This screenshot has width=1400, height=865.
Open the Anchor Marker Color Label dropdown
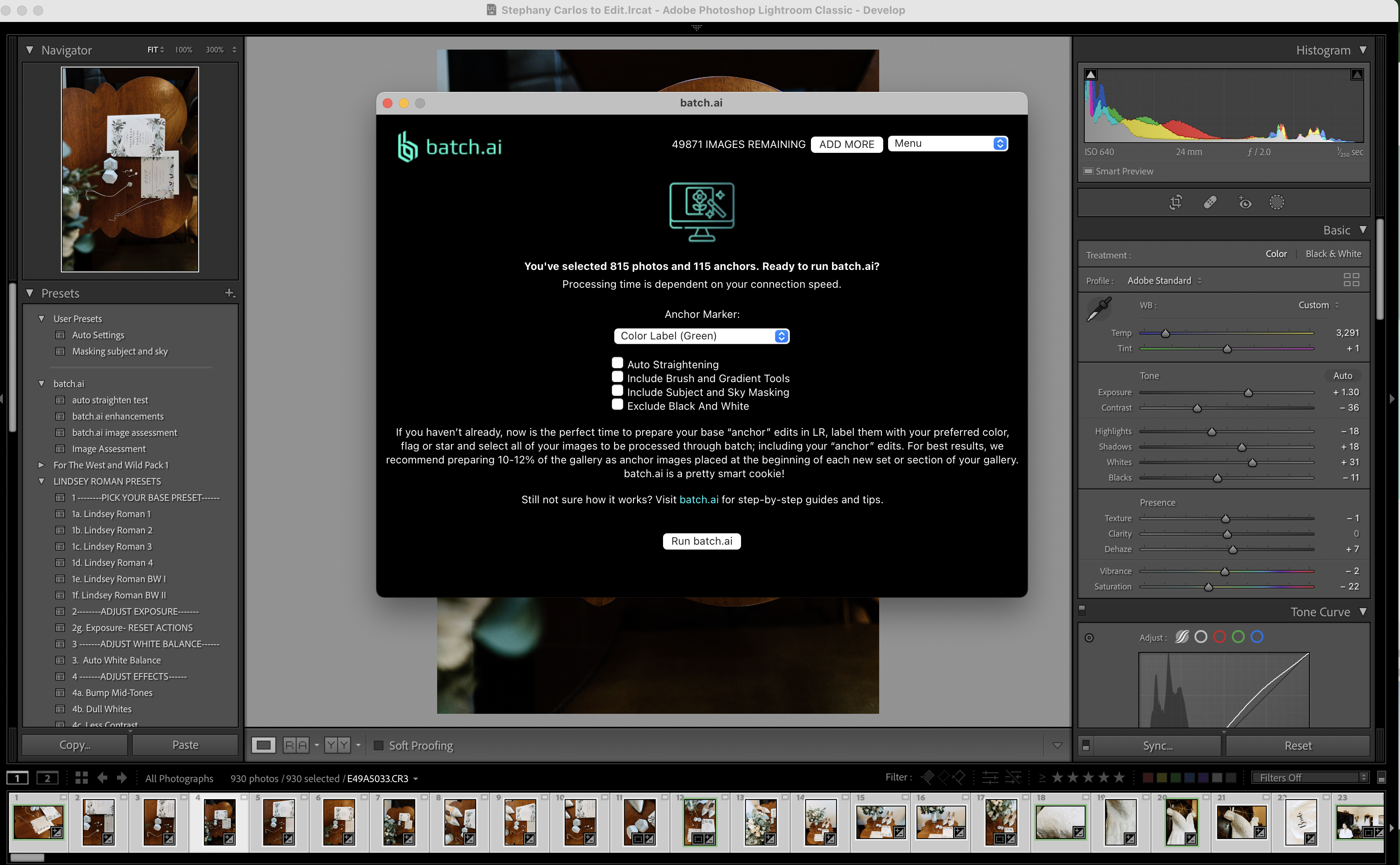tap(702, 336)
